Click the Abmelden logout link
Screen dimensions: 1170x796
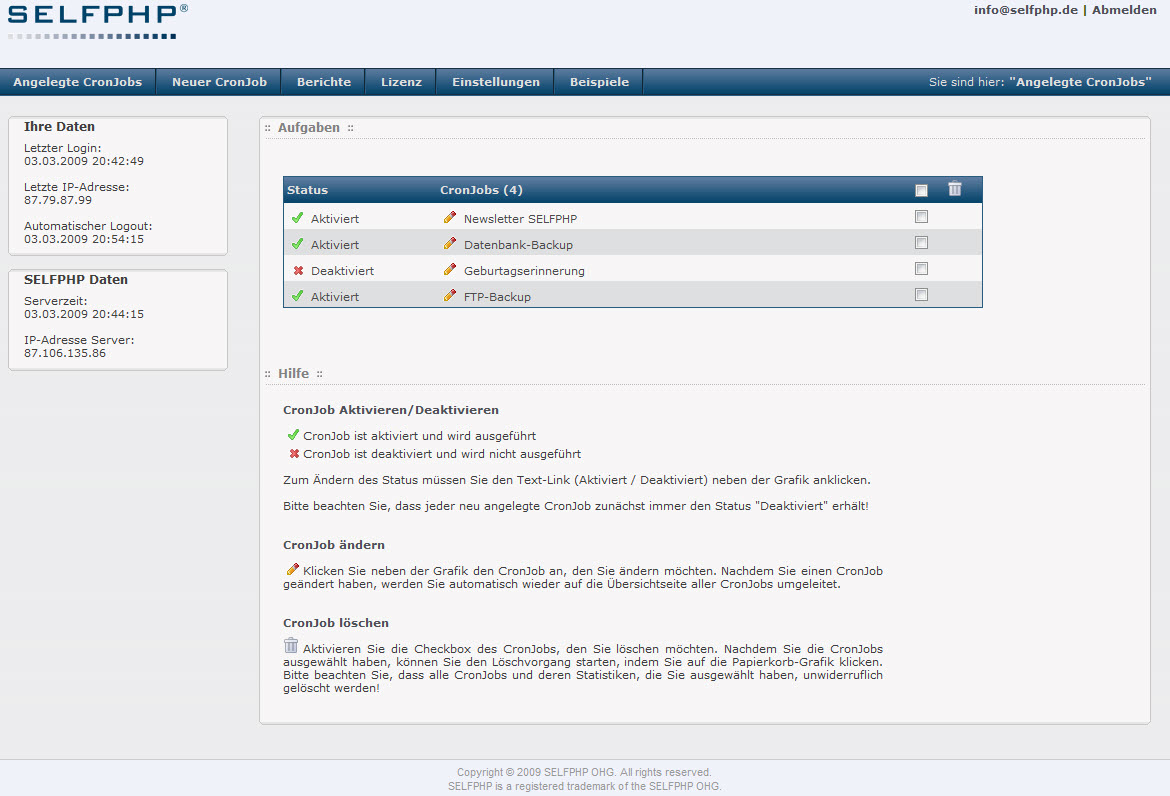(1124, 10)
